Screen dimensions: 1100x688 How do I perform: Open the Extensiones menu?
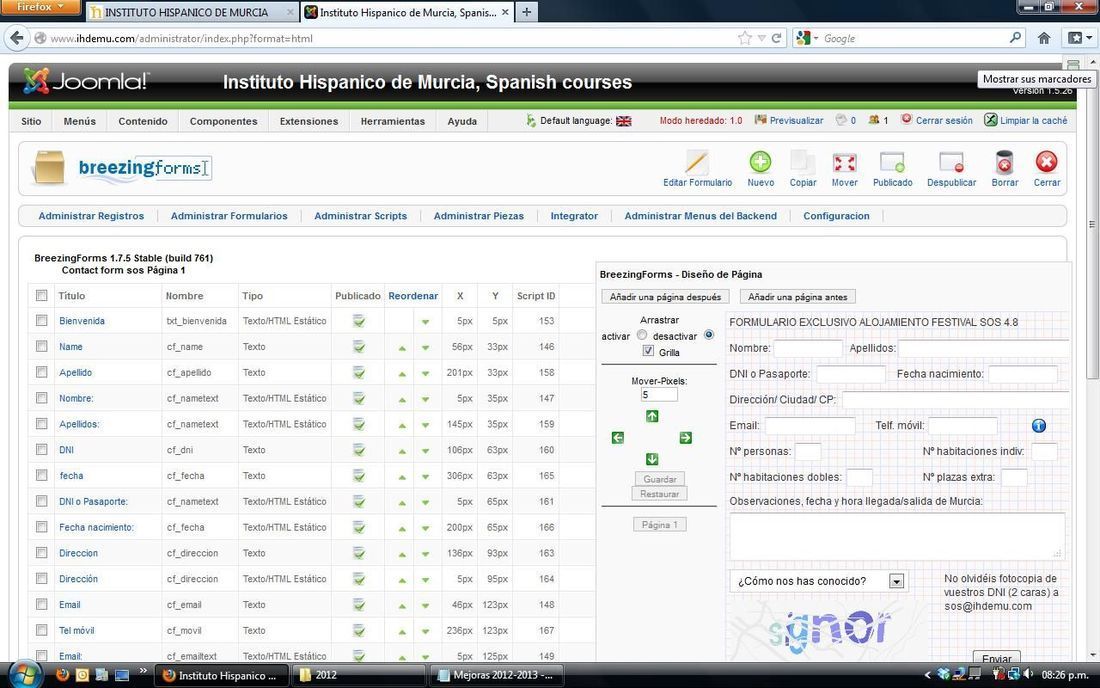click(x=309, y=121)
